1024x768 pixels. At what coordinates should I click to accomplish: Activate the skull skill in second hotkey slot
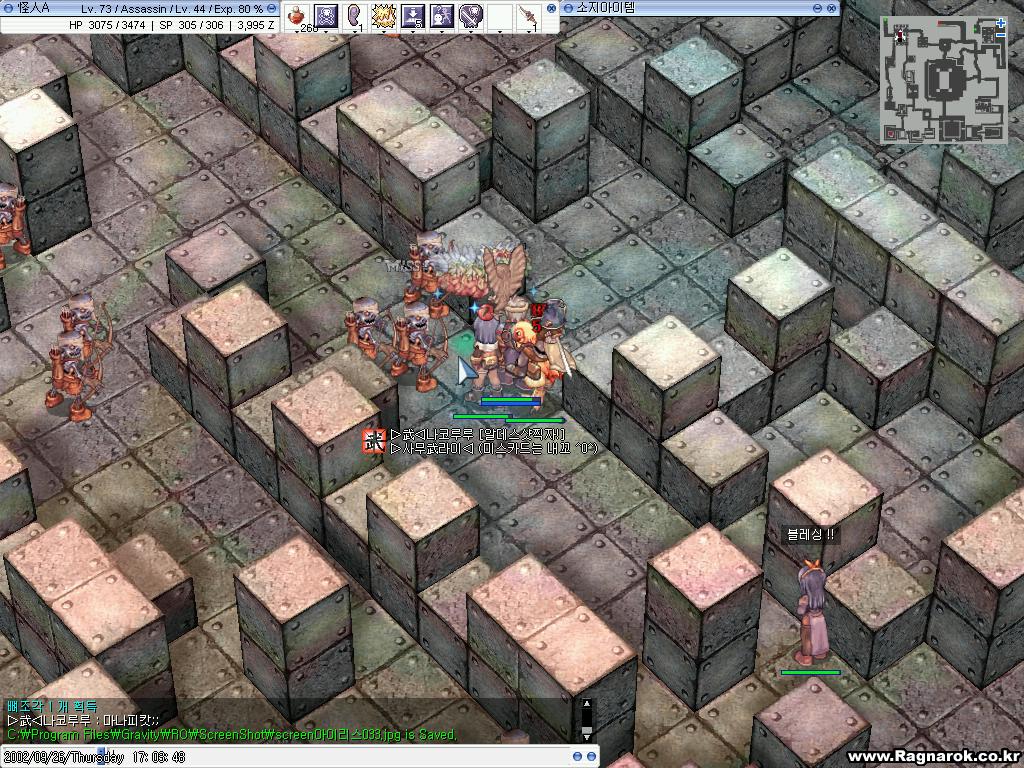(x=326, y=16)
